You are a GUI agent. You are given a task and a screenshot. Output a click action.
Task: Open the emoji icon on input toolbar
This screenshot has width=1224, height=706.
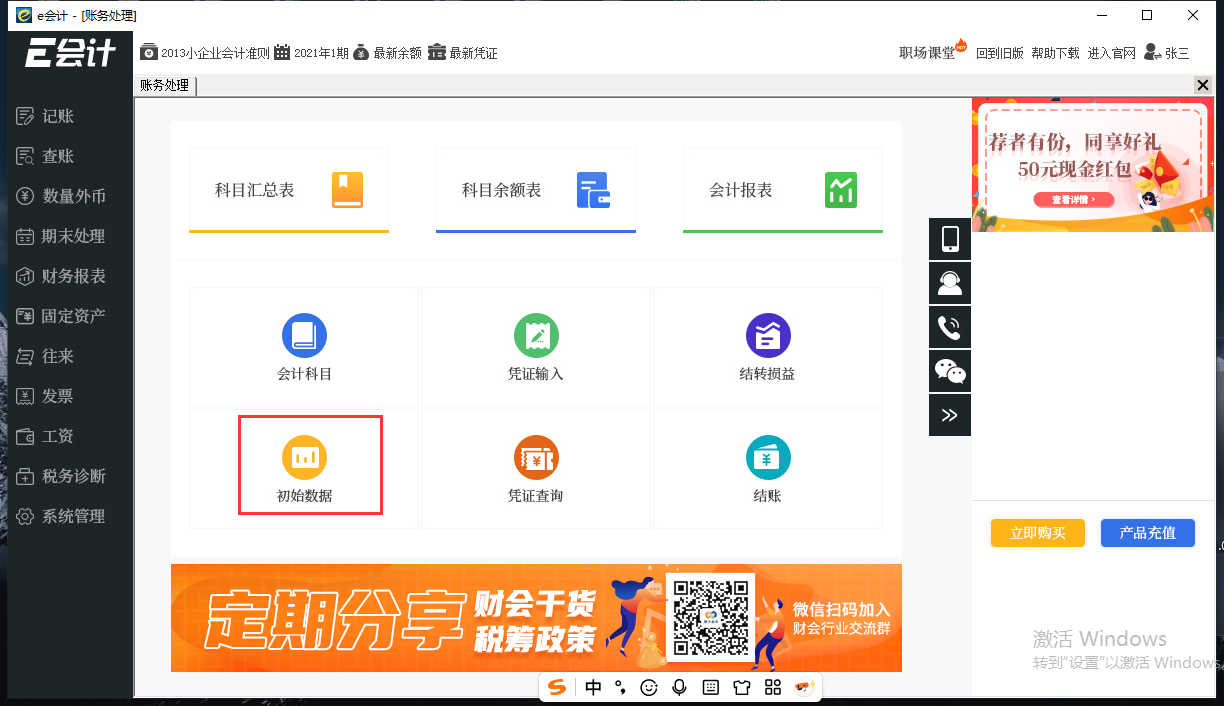point(650,687)
